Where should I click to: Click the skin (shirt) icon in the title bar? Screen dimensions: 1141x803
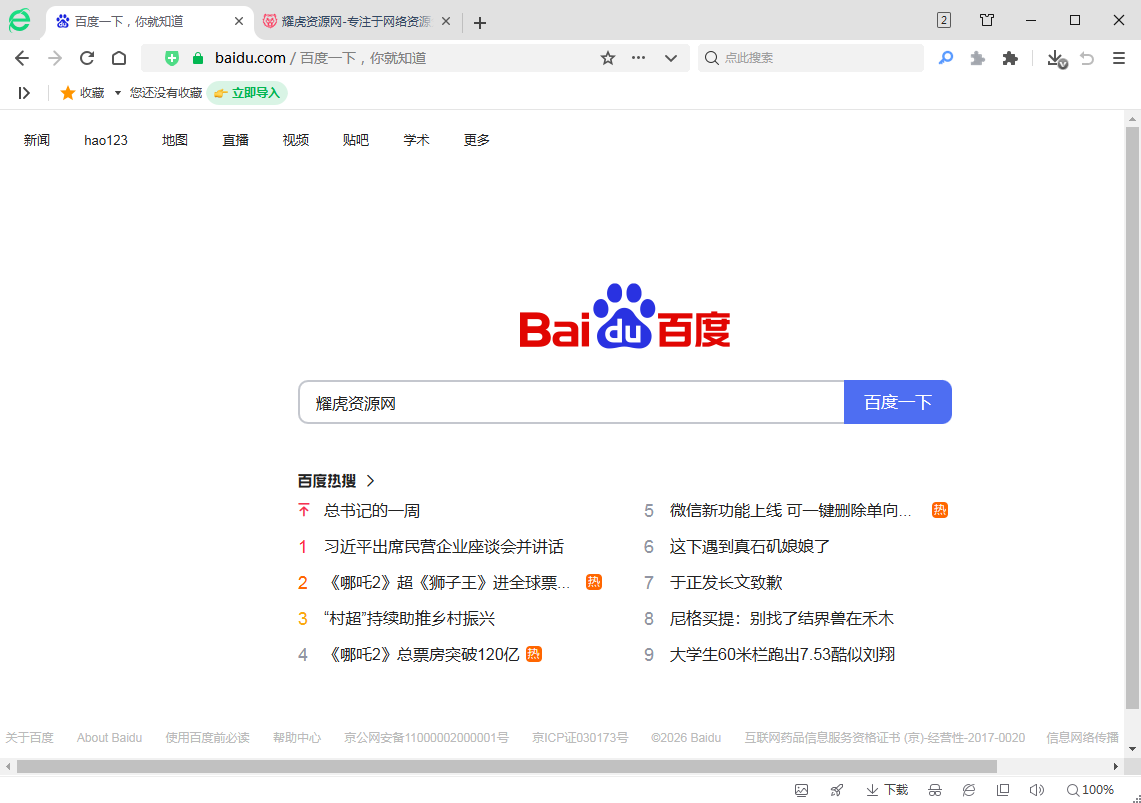coord(987,20)
